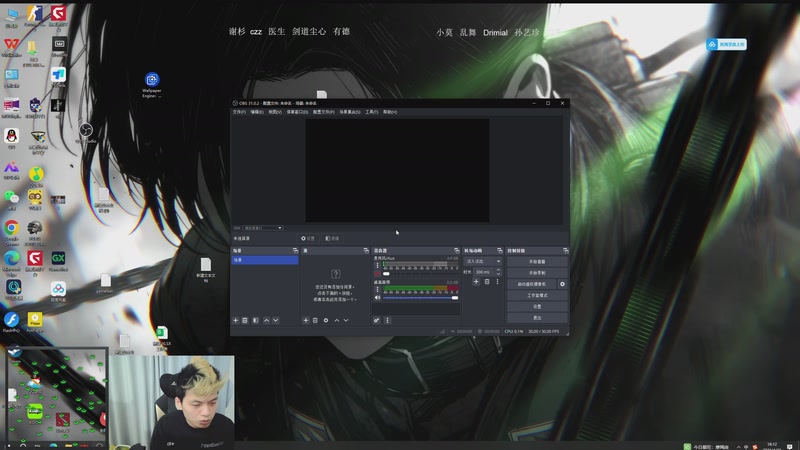Open source properties gear in Sources panel
Image resolution: width=800 pixels, height=450 pixels.
coord(326,320)
